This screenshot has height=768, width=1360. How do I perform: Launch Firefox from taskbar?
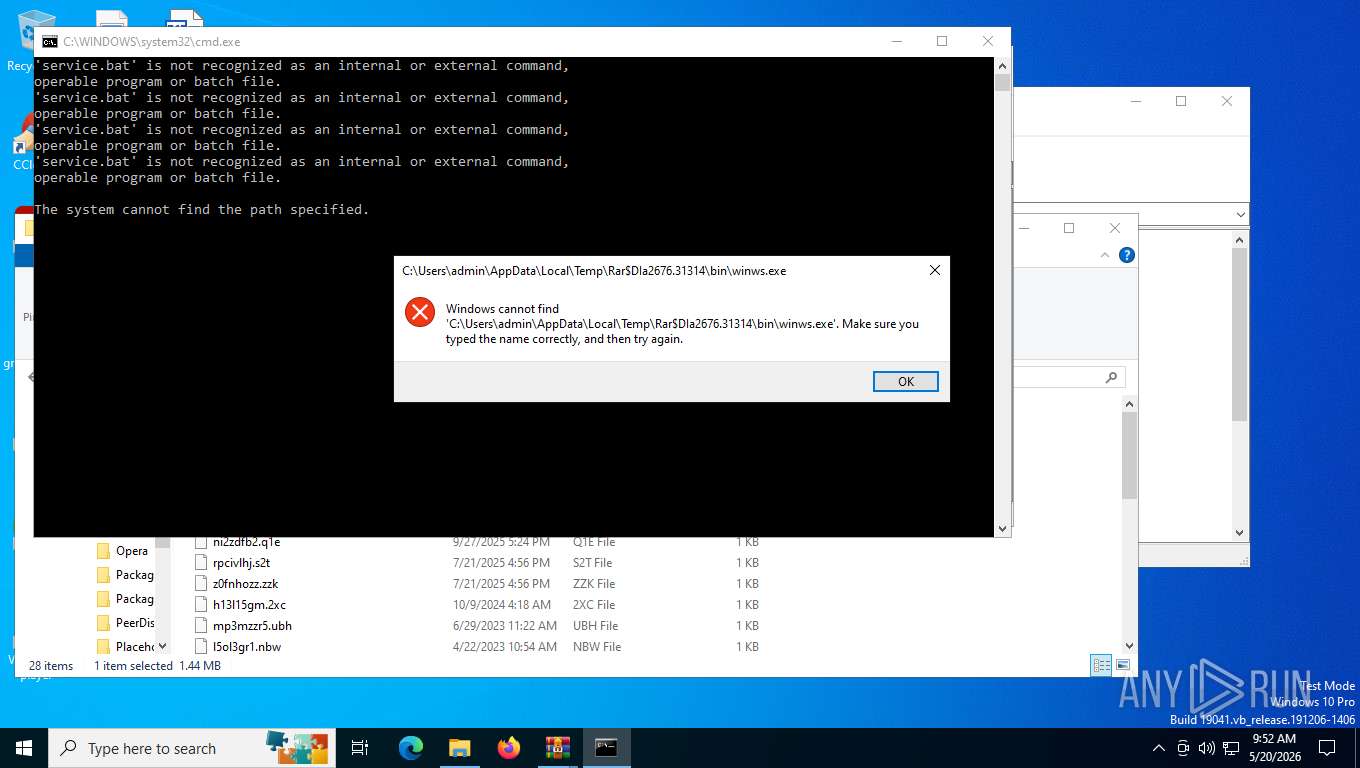click(x=509, y=748)
